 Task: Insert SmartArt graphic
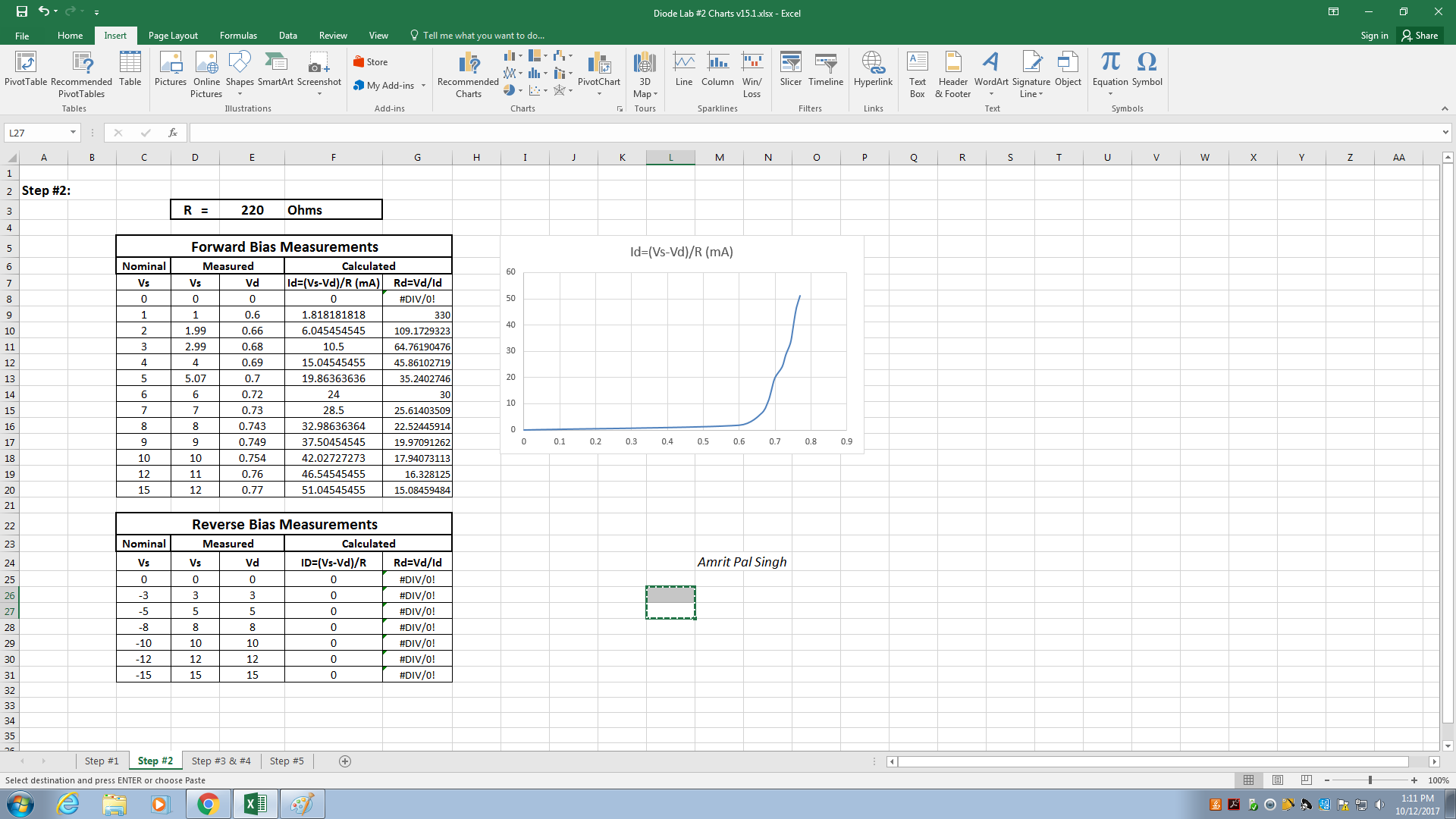point(275,68)
